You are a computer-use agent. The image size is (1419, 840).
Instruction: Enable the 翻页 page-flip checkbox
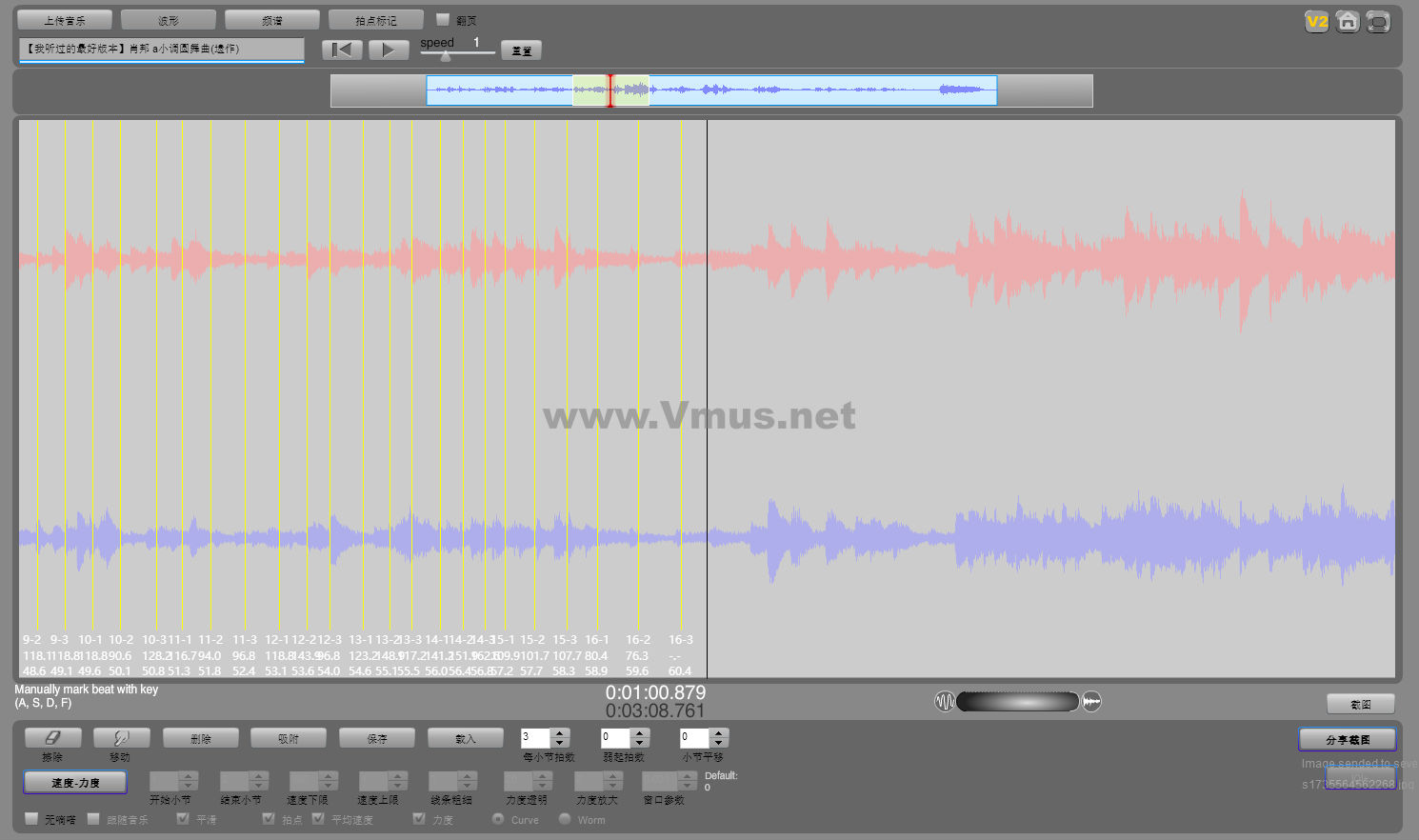(x=442, y=19)
